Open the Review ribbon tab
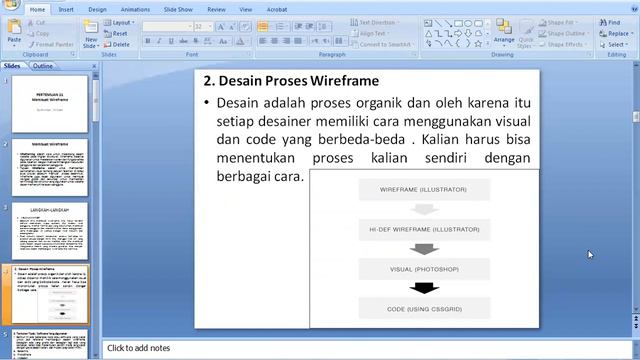Image resolution: width=640 pixels, height=360 pixels. click(216, 9)
